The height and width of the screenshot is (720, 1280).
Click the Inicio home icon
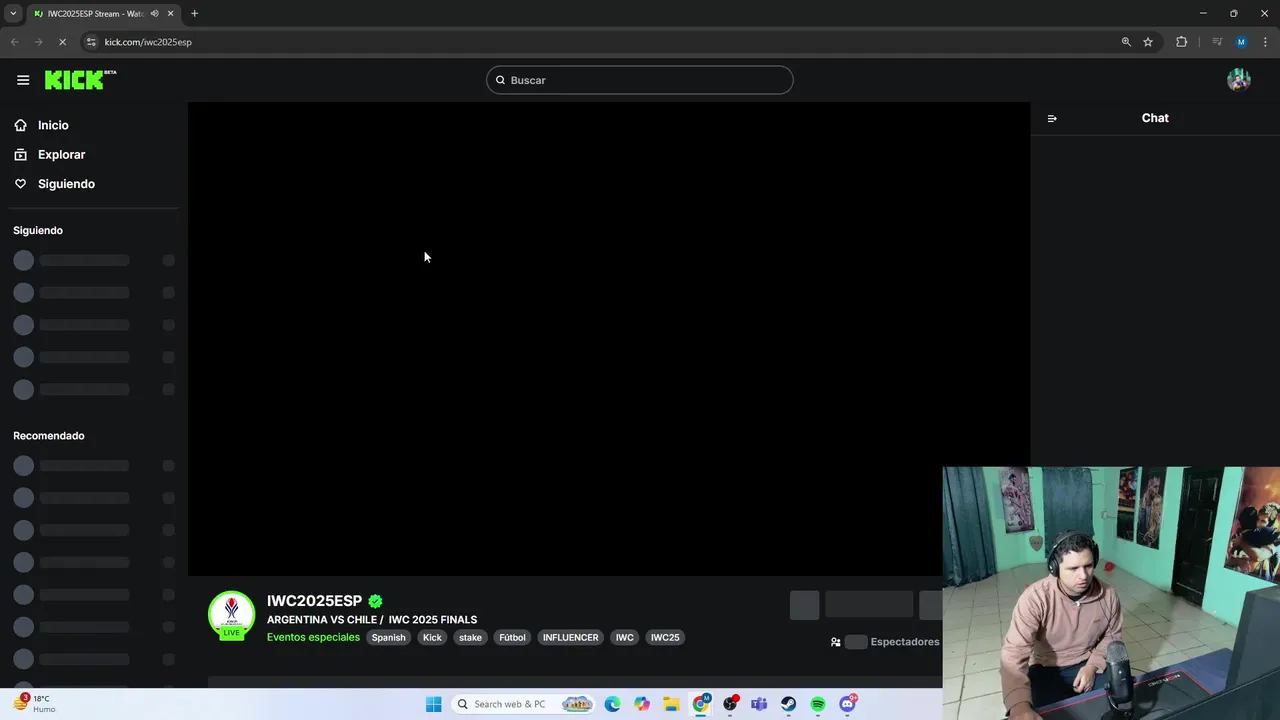20,125
